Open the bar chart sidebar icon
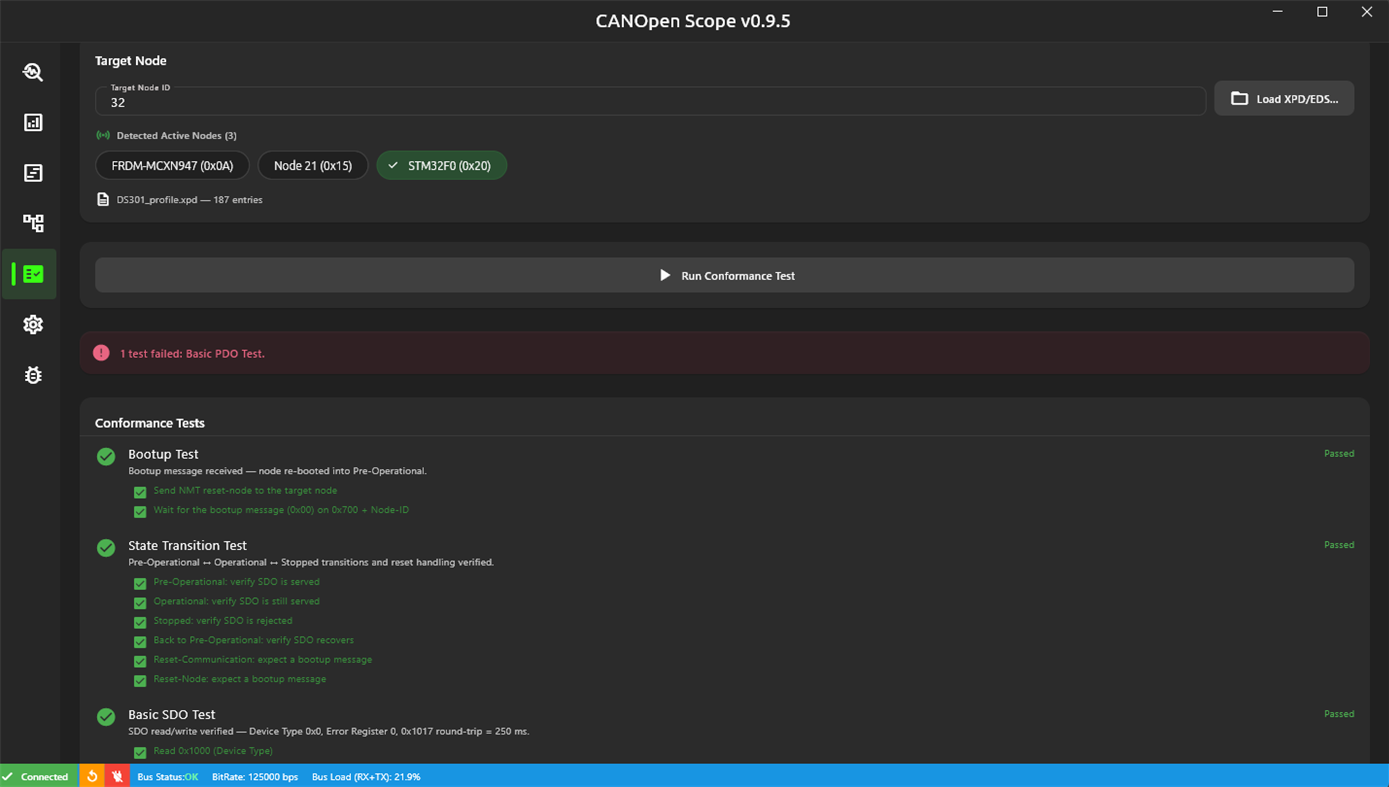The image size is (1389, 787). click(33, 122)
